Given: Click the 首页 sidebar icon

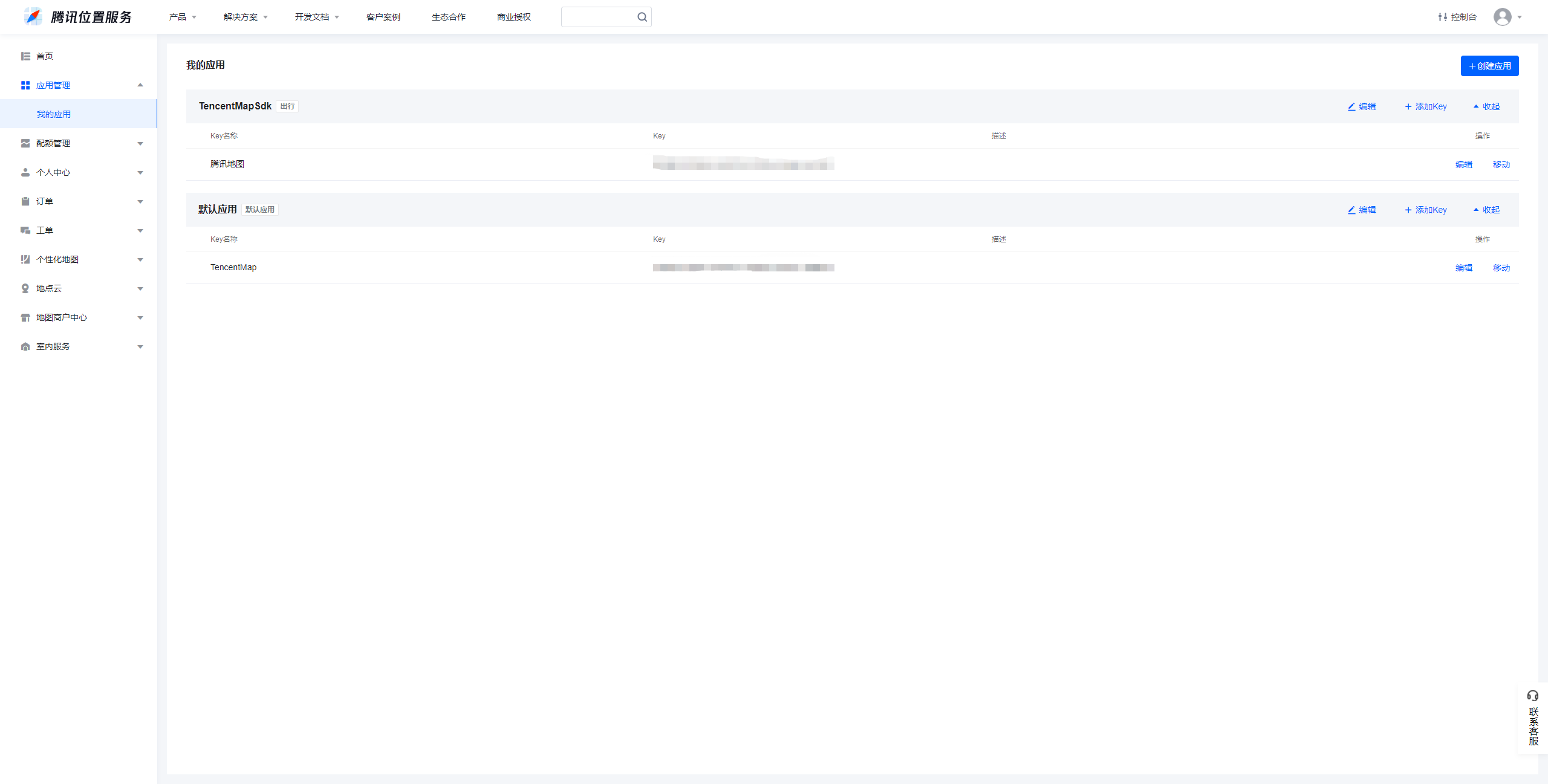Looking at the screenshot, I should [x=25, y=56].
